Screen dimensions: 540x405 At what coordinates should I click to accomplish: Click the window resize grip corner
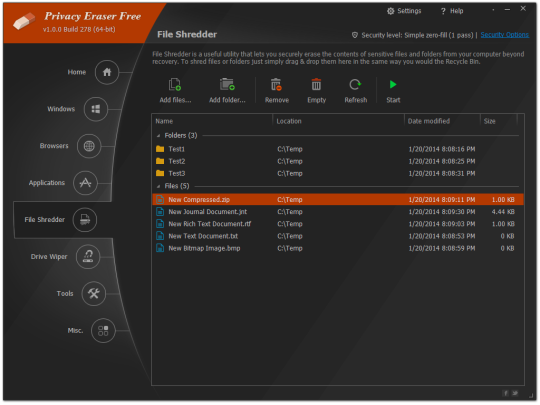(x=531, y=395)
